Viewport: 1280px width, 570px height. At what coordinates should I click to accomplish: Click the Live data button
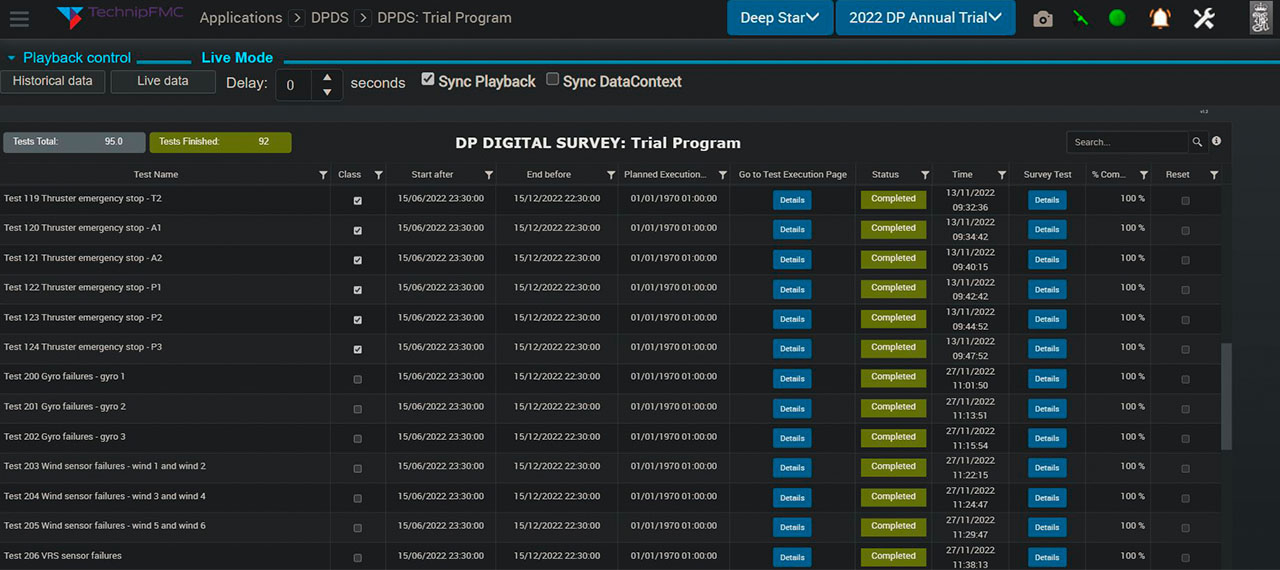(x=162, y=81)
